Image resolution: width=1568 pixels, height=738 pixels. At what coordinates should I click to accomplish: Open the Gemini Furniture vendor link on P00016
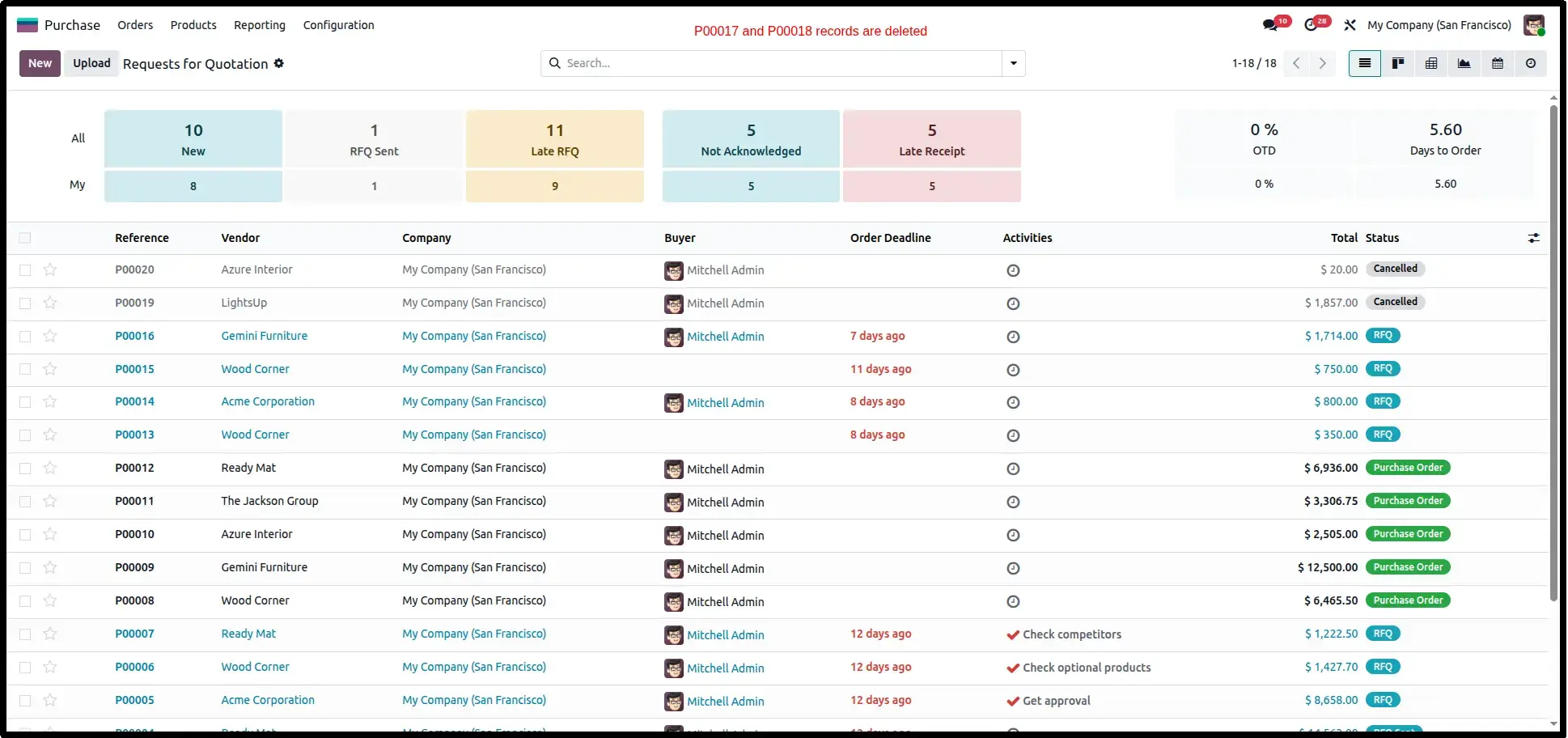(x=265, y=336)
